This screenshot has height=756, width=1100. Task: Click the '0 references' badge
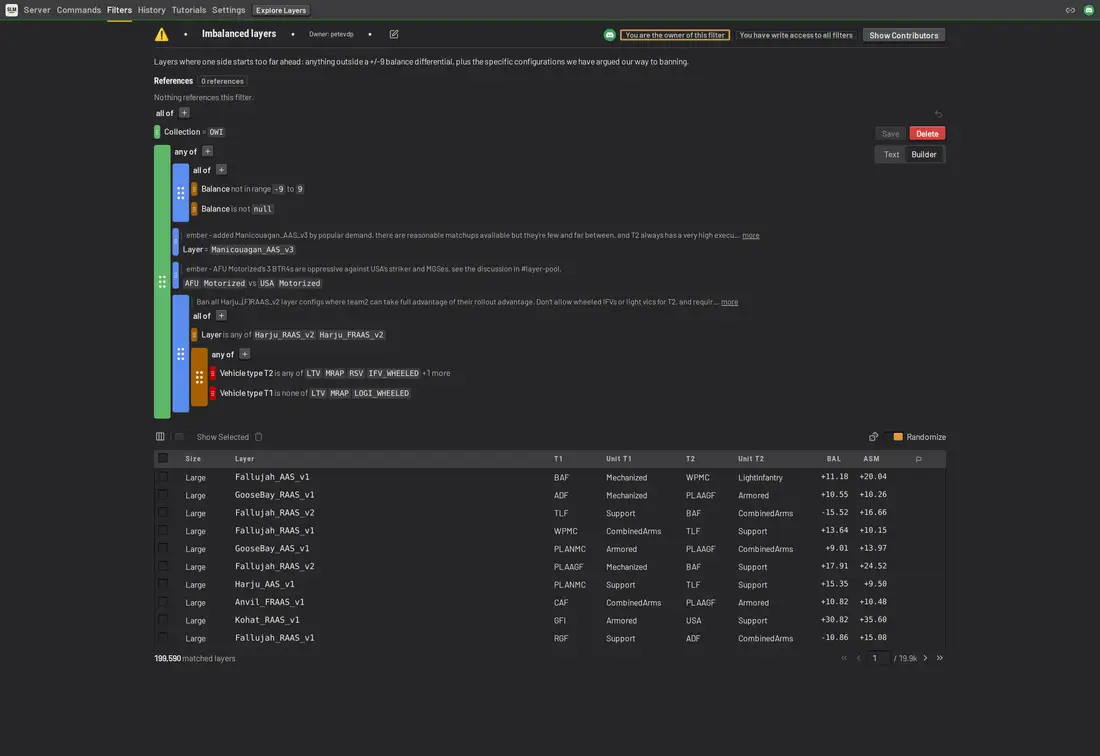click(x=222, y=81)
